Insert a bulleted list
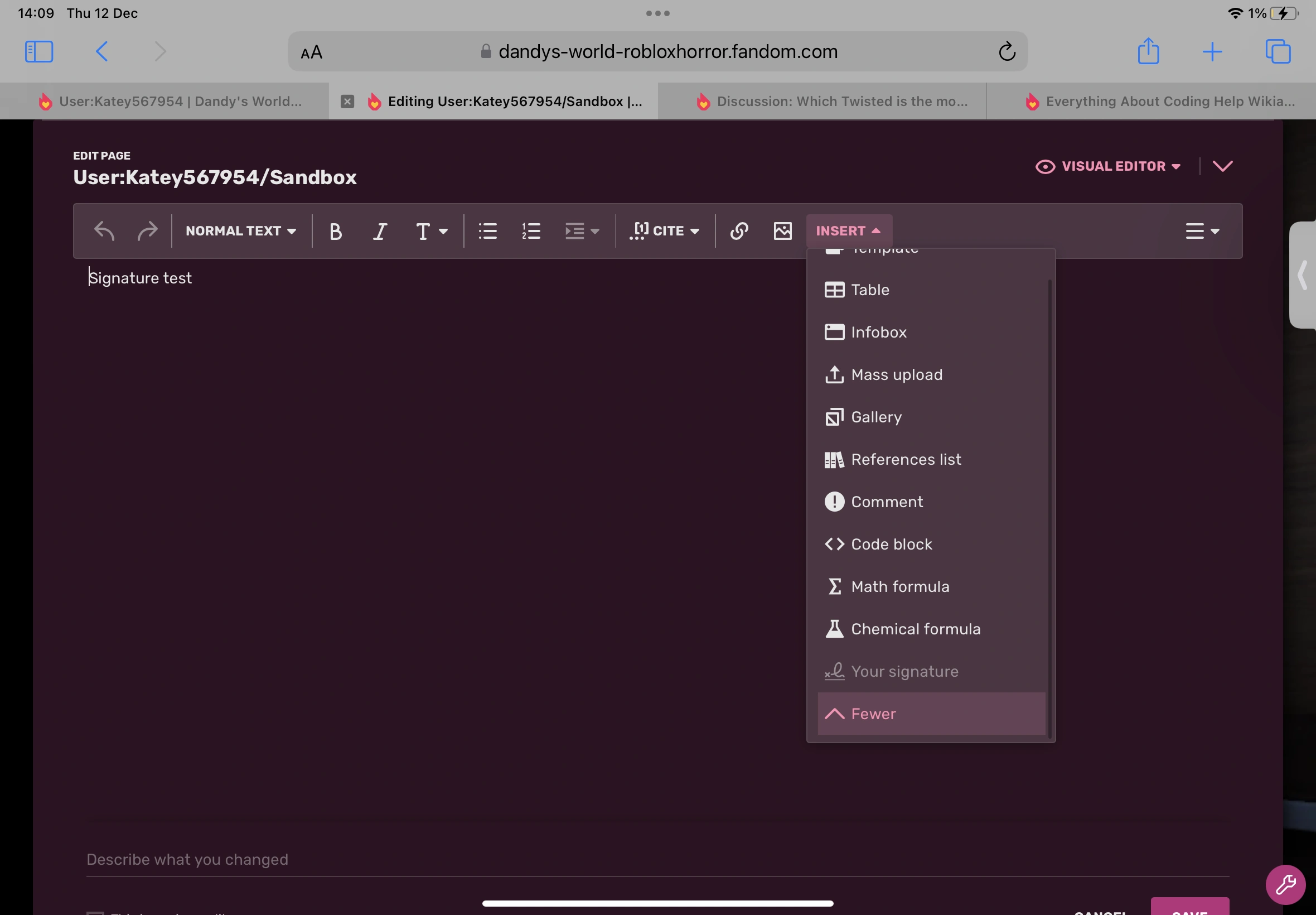 point(487,231)
